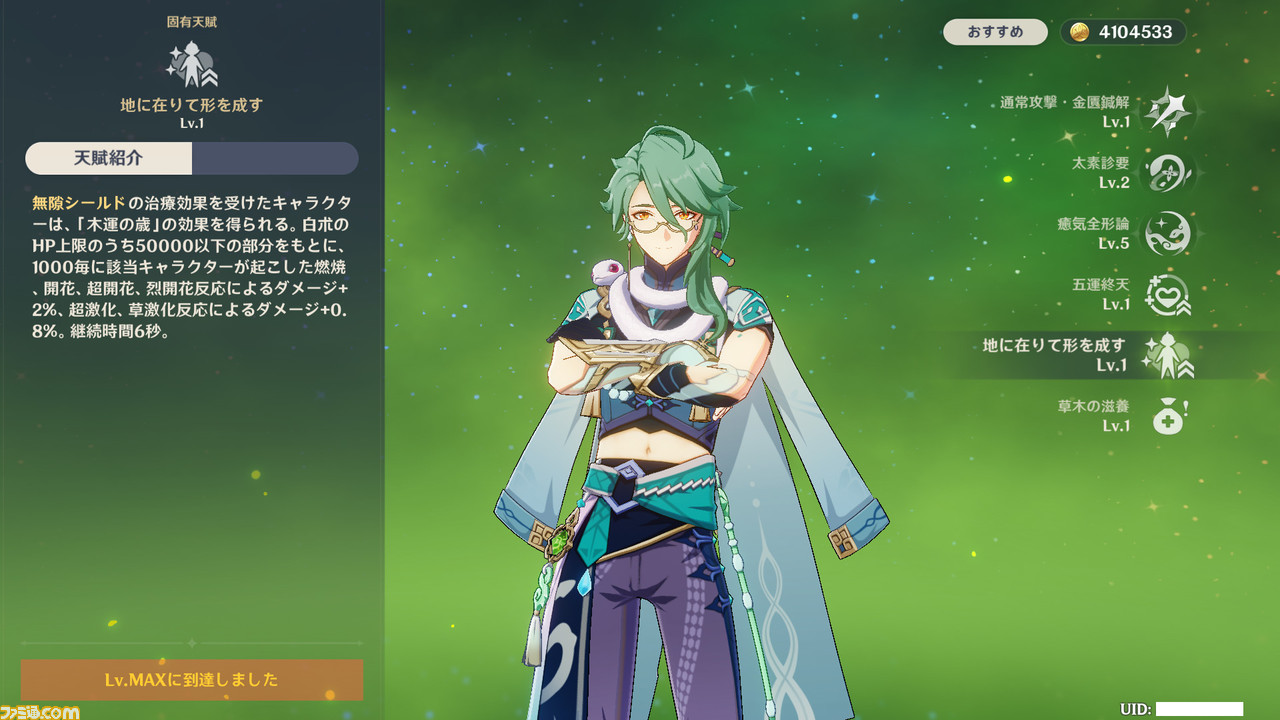The image size is (1280, 720).
Task: Select the 癒気全形論 burst icon
Action: (x=1167, y=233)
